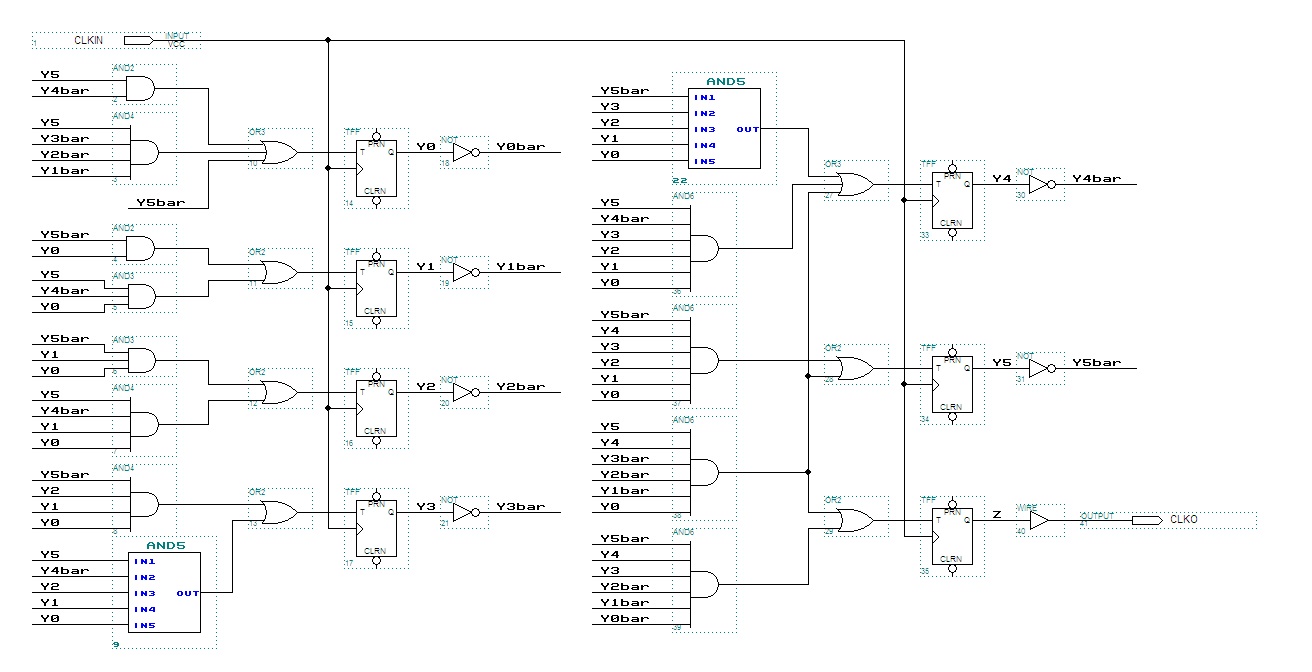Viewport: 1312px width, 672px height.
Task: Select the OR gate feeding the Y5 flip-flop
Action: pos(855,369)
